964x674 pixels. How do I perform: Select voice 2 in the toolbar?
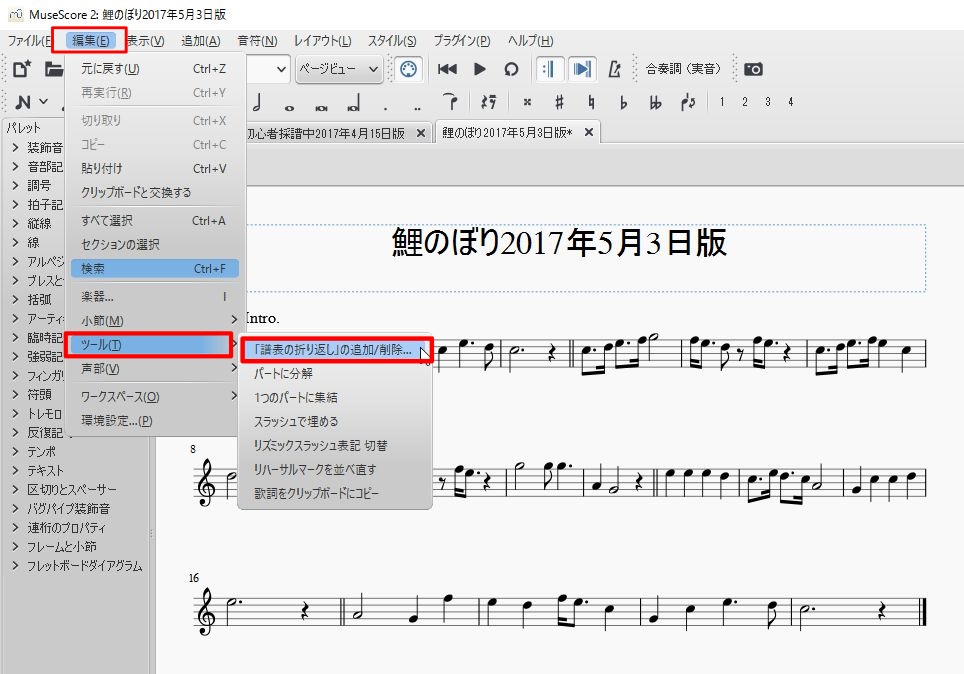click(746, 102)
